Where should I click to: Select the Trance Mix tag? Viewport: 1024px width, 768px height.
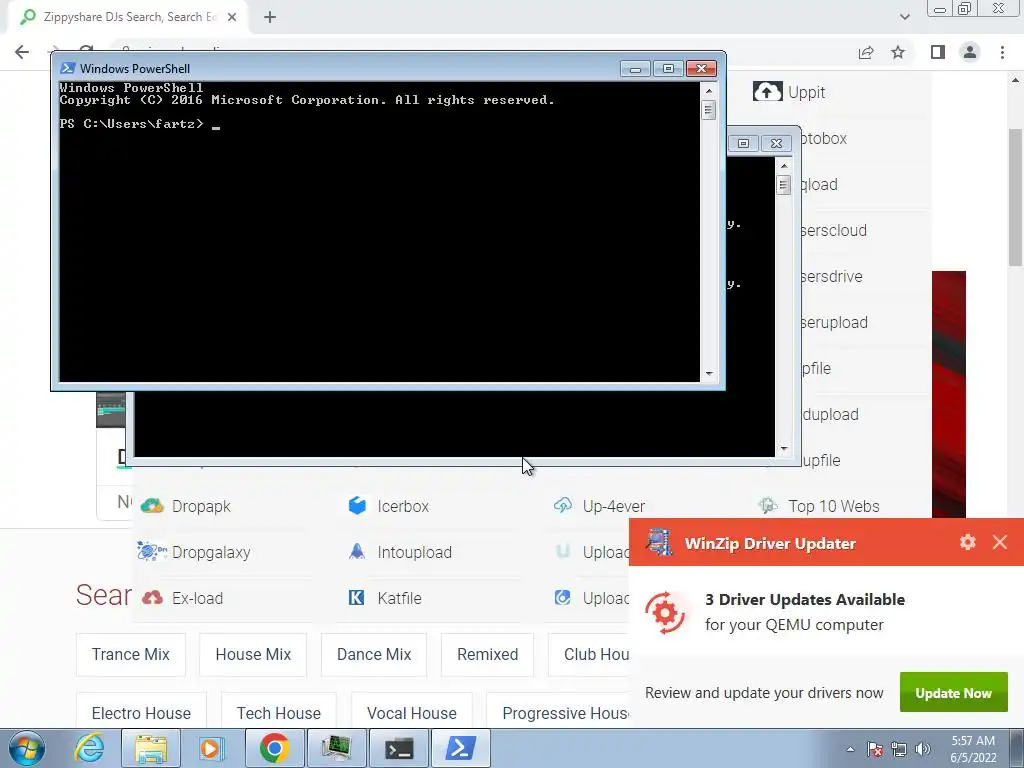click(131, 654)
